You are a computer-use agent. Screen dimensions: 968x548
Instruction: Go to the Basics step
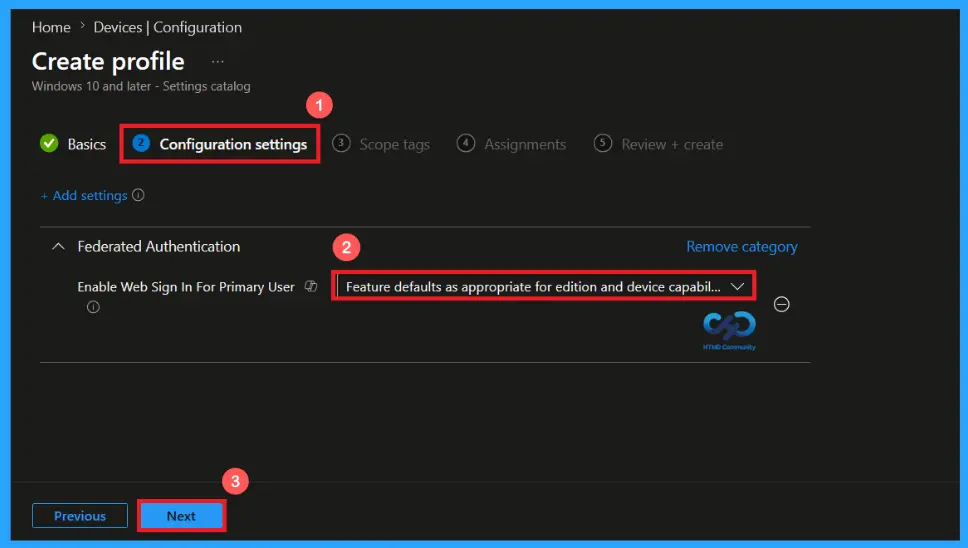point(86,144)
